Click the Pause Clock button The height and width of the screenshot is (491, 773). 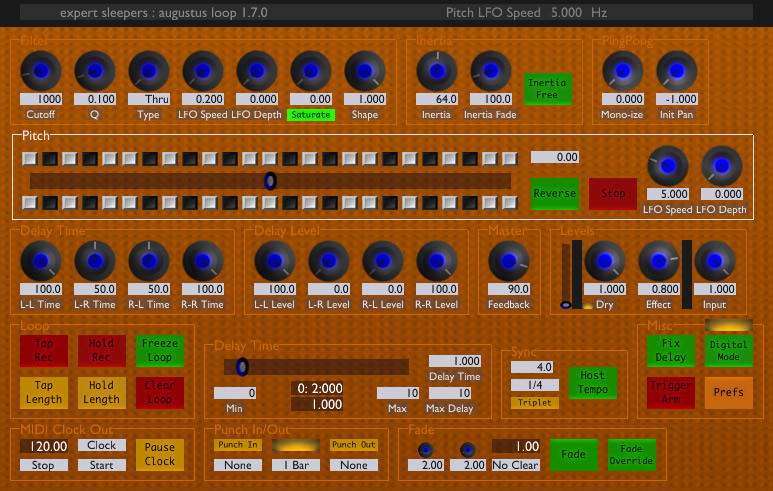click(160, 455)
